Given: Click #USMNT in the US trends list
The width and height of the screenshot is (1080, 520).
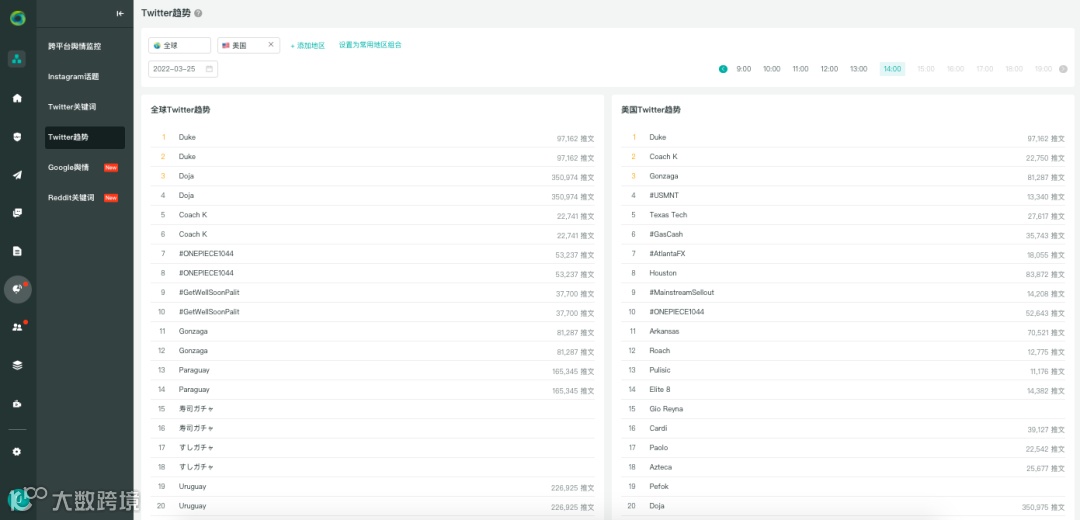Looking at the screenshot, I should pyautogui.click(x=664, y=195).
